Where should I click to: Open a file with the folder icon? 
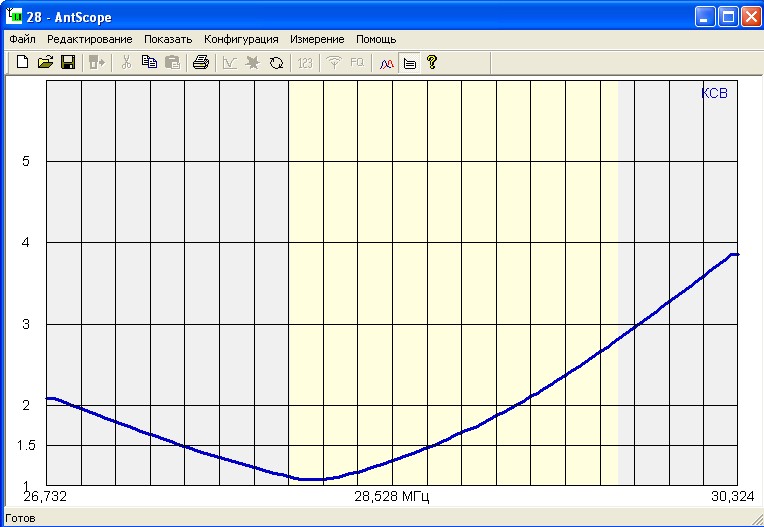(45, 62)
